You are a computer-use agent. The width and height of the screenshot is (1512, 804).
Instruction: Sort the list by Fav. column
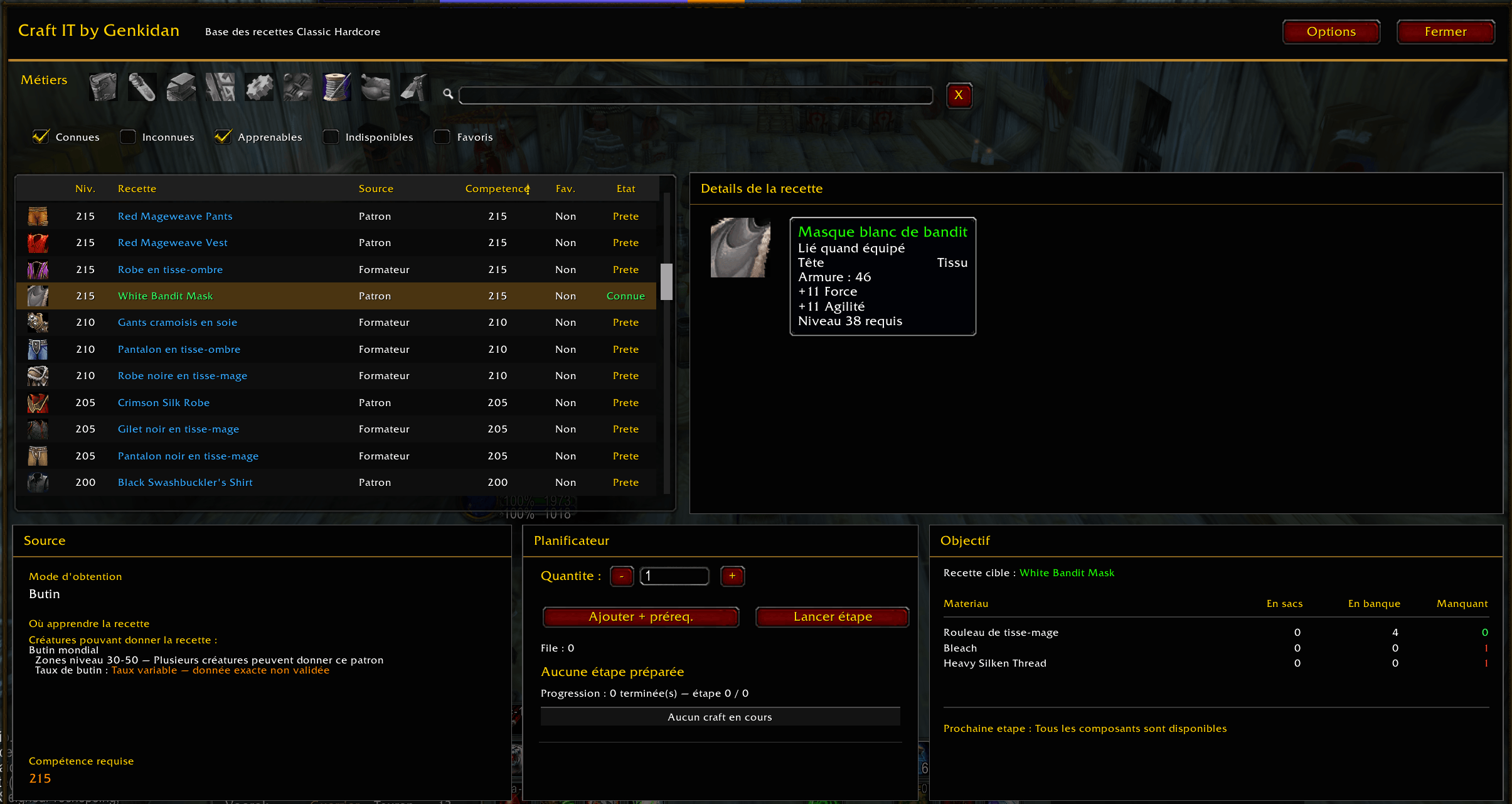click(x=565, y=189)
